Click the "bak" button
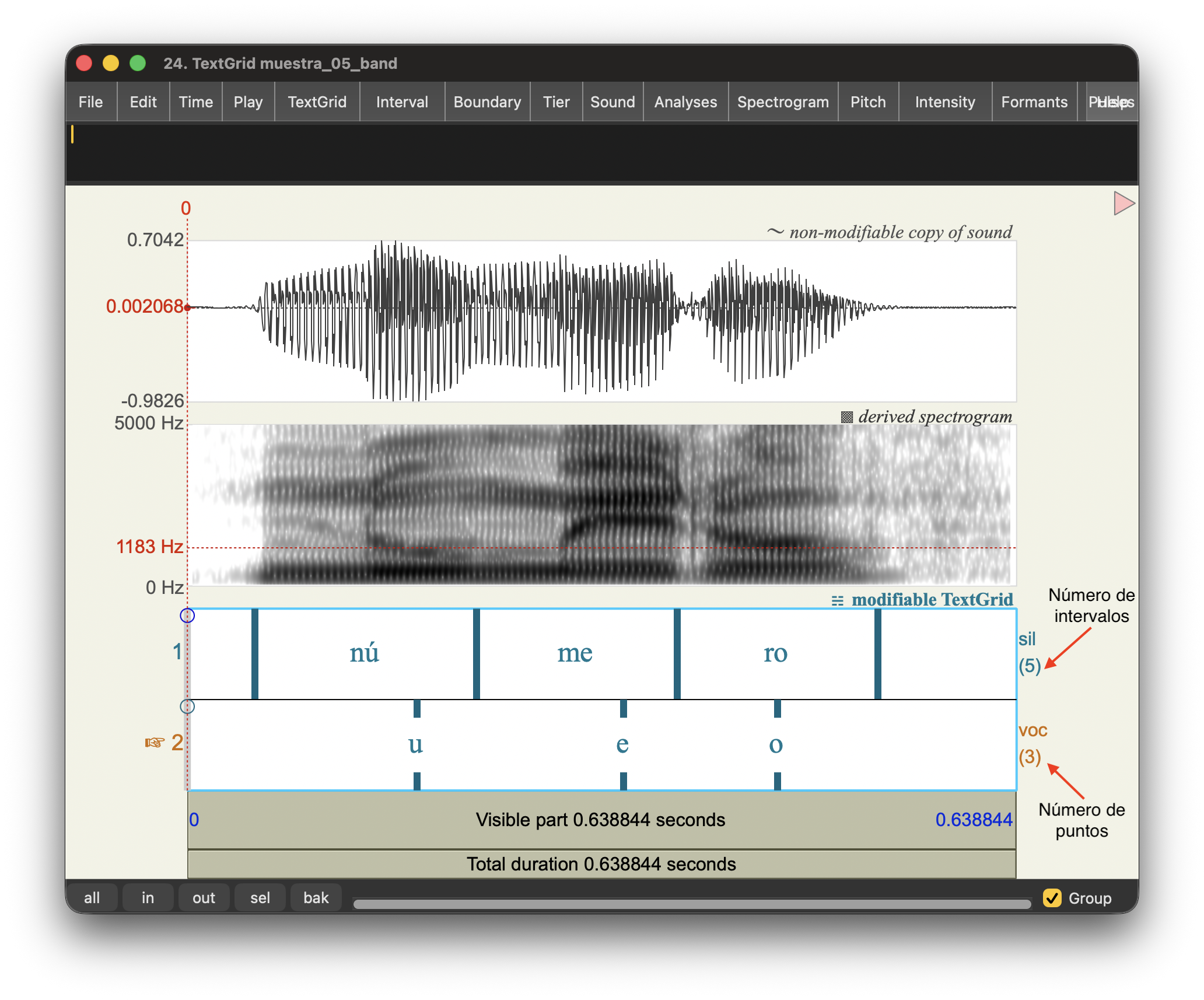 pos(316,898)
